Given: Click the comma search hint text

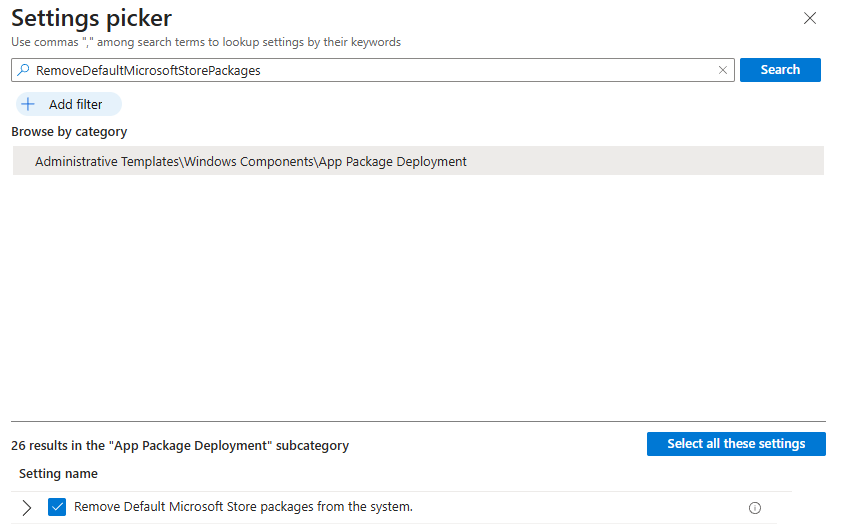Looking at the screenshot, I should pos(206,42).
